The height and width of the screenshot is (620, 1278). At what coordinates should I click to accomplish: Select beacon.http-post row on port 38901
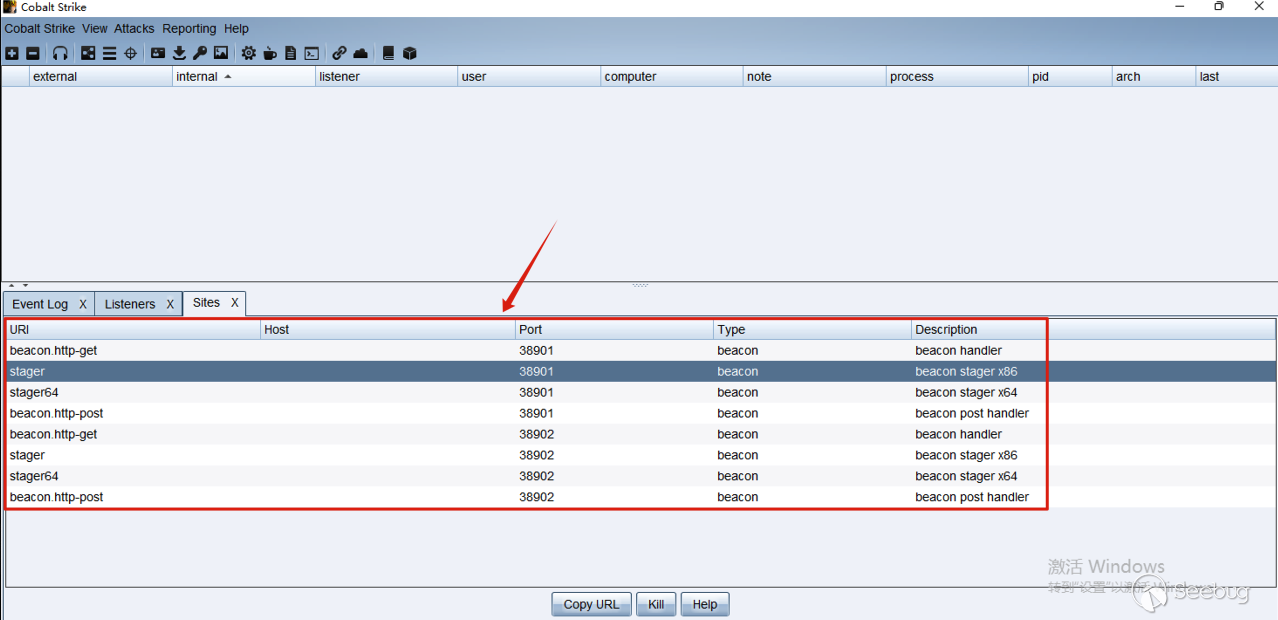[x=640, y=413]
